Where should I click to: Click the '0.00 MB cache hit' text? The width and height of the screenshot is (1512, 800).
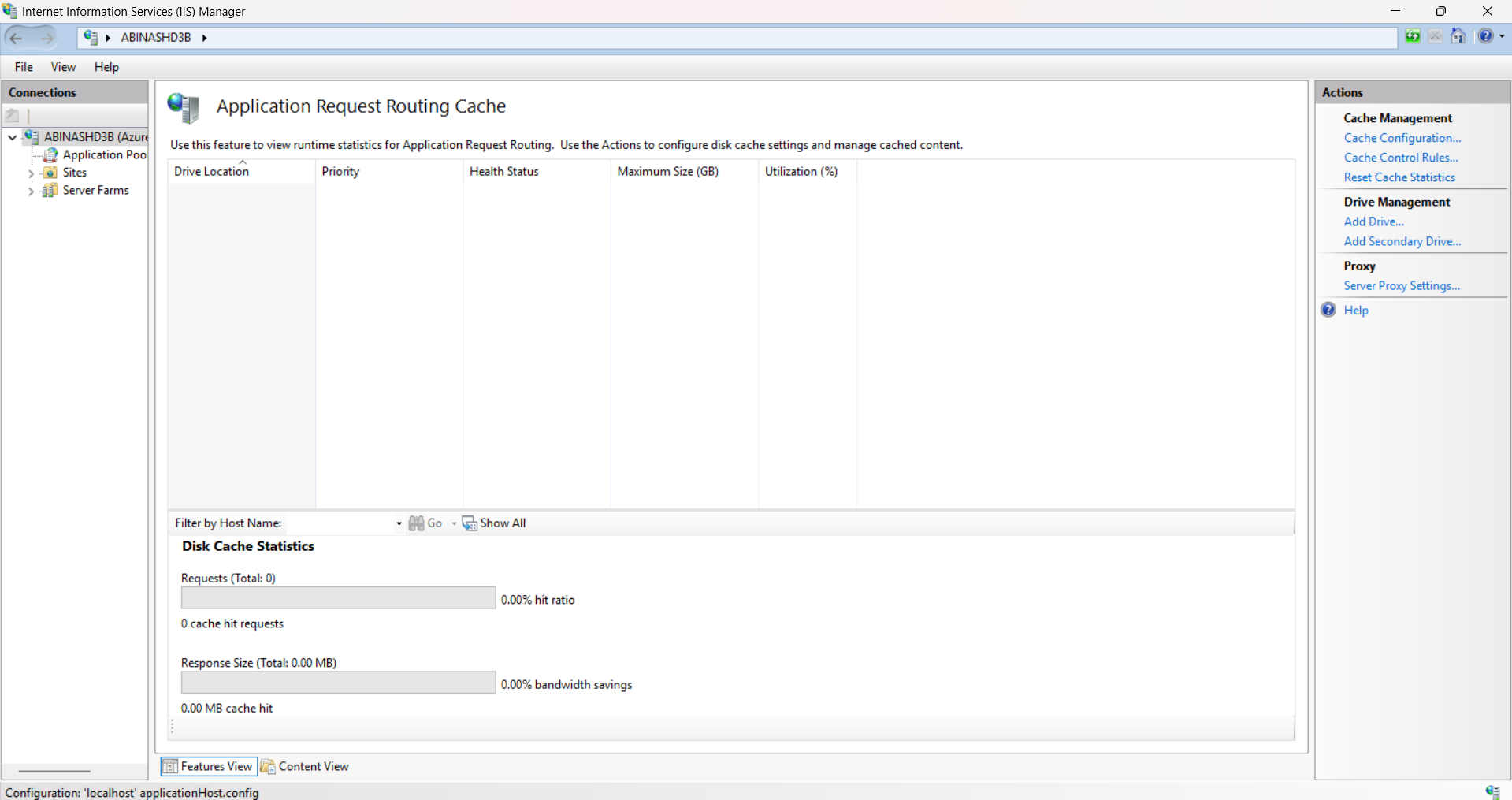[227, 708]
